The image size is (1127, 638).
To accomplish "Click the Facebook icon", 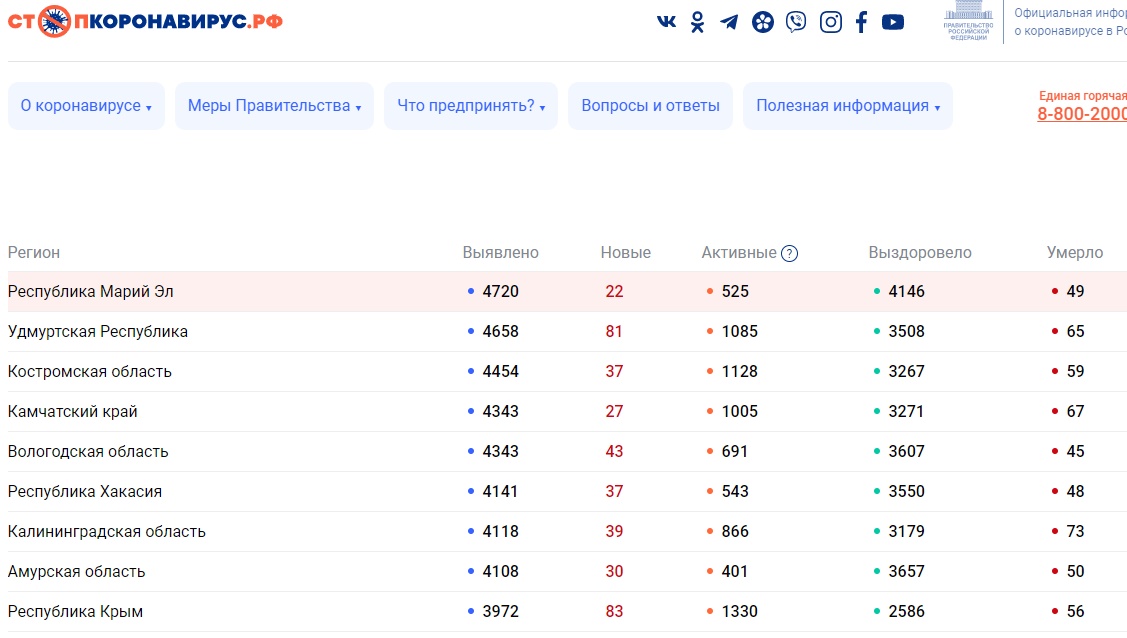I will (861, 22).
